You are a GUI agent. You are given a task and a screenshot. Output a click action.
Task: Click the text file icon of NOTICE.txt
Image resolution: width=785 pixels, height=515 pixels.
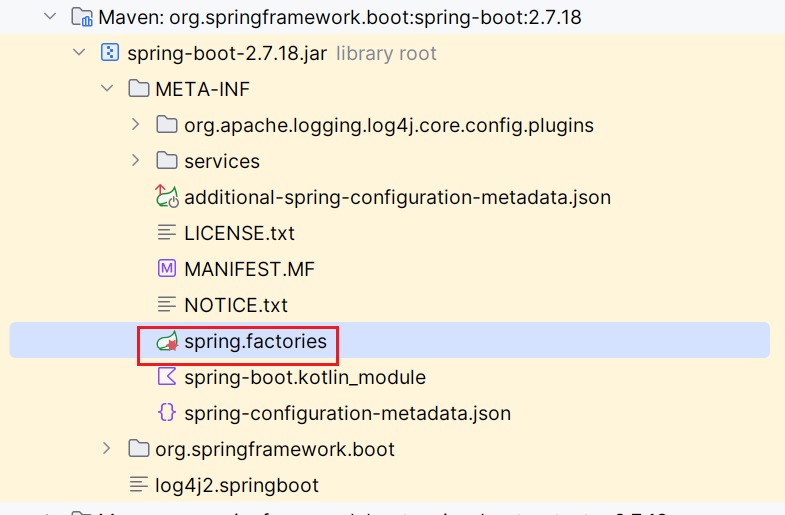(167, 305)
